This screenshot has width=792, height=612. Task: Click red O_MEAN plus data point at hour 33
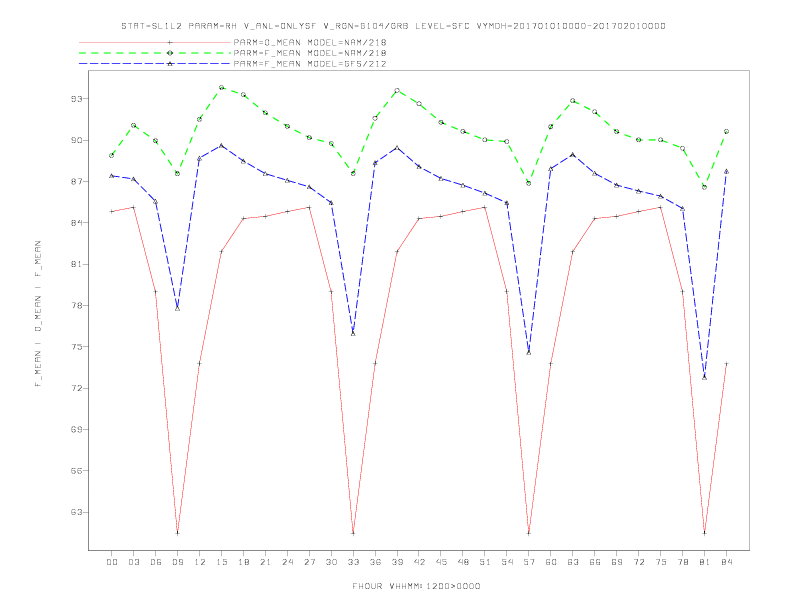pyautogui.click(x=353, y=533)
